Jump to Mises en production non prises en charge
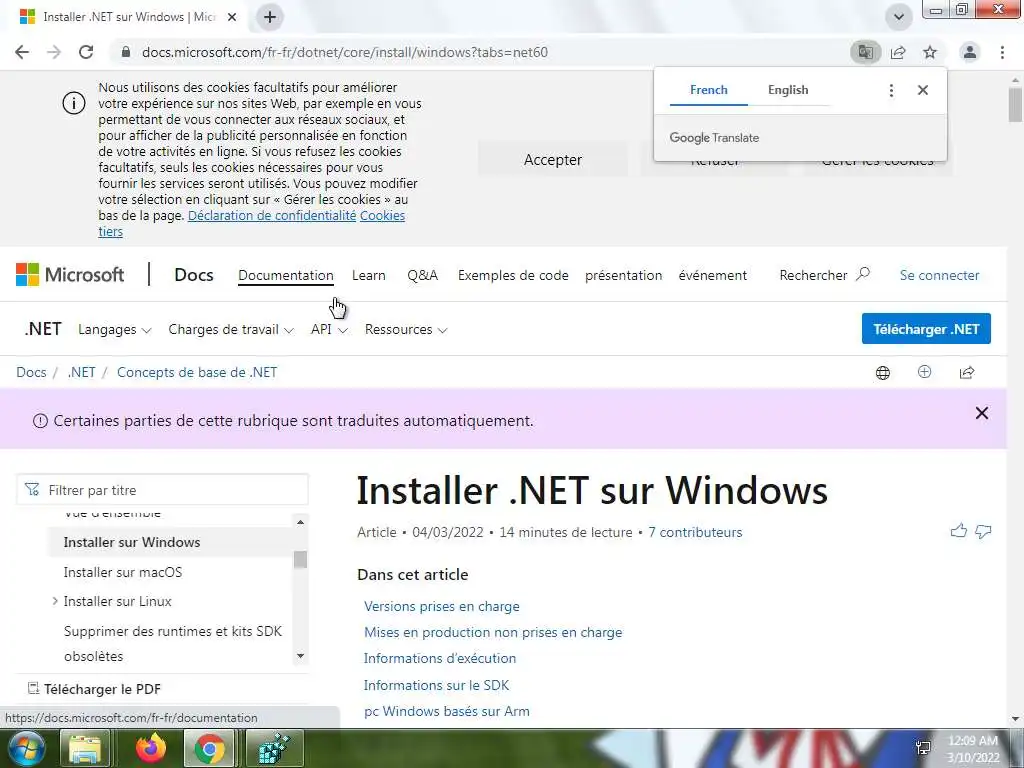 click(x=493, y=632)
